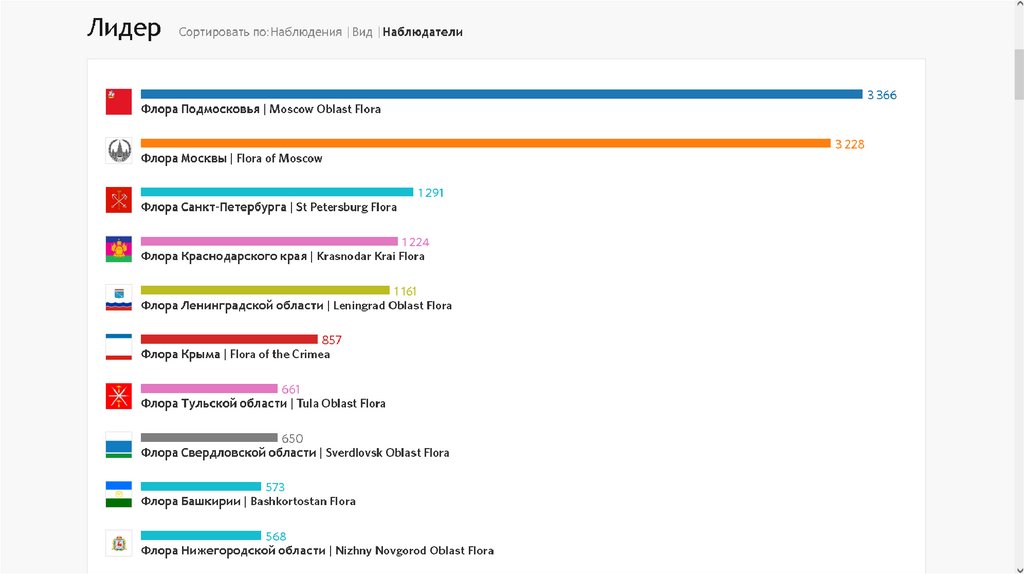Click the pink Krasnodar Krai bar
The image size is (1024, 574).
click(269, 241)
